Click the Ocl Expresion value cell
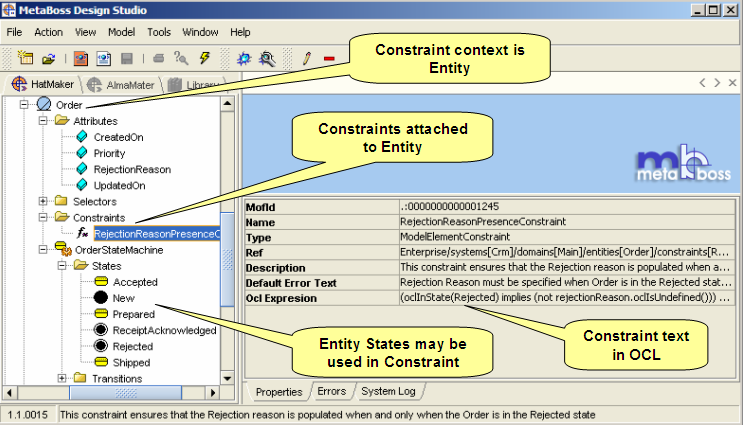 [x=567, y=298]
